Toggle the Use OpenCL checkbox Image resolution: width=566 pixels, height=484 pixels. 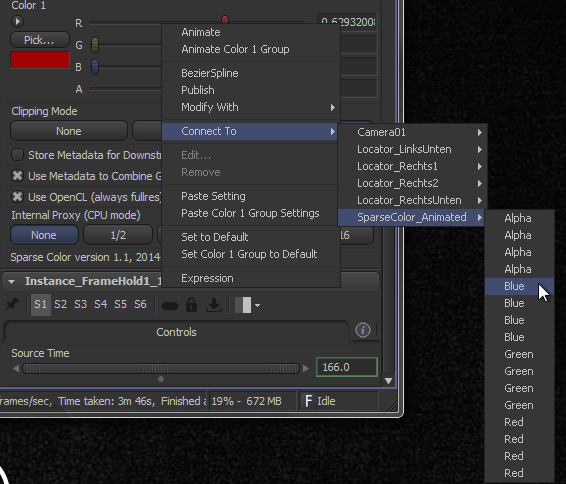click(17, 197)
